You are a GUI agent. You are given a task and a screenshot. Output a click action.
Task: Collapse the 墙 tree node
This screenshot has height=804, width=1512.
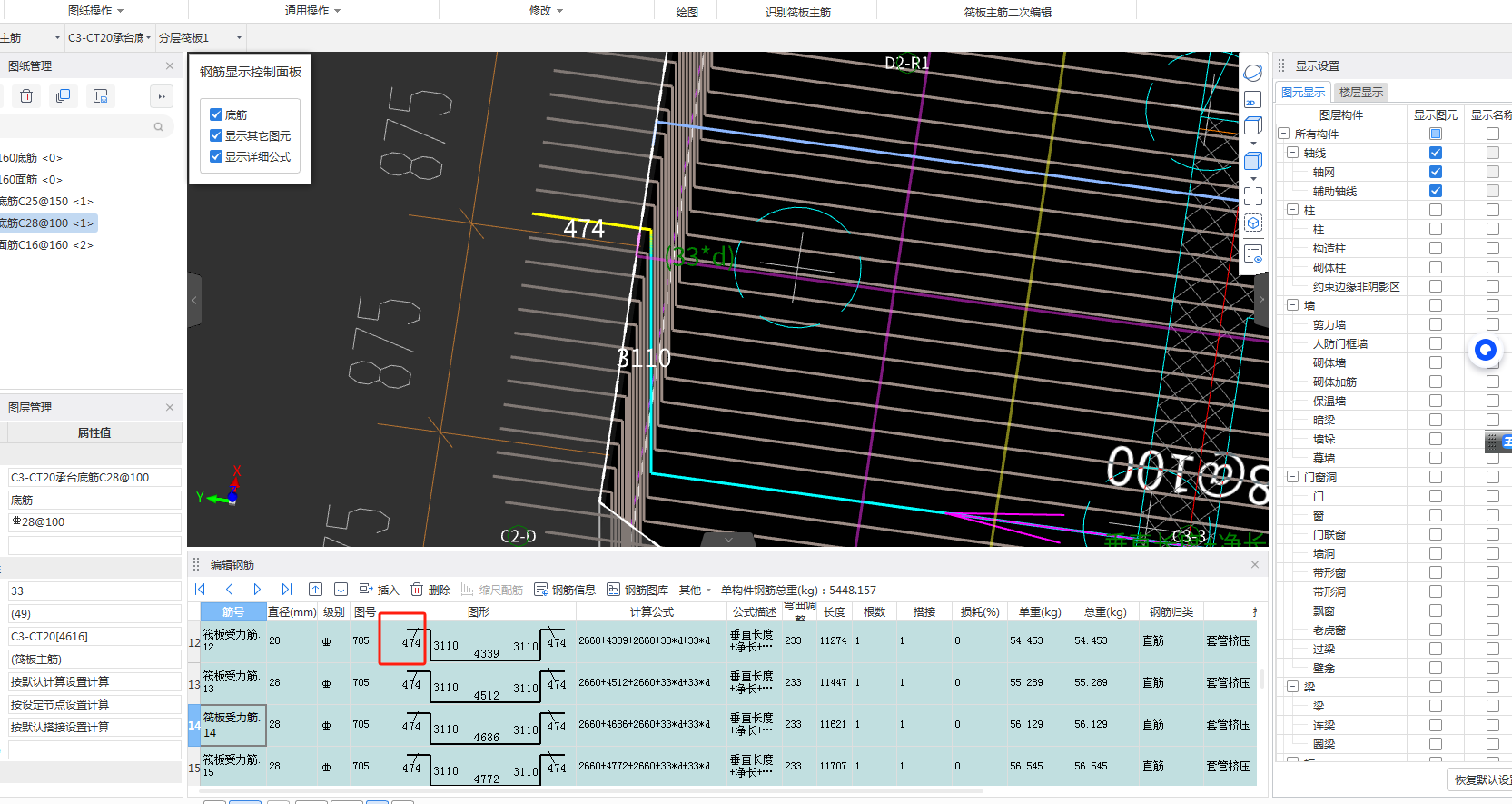[x=1292, y=305]
